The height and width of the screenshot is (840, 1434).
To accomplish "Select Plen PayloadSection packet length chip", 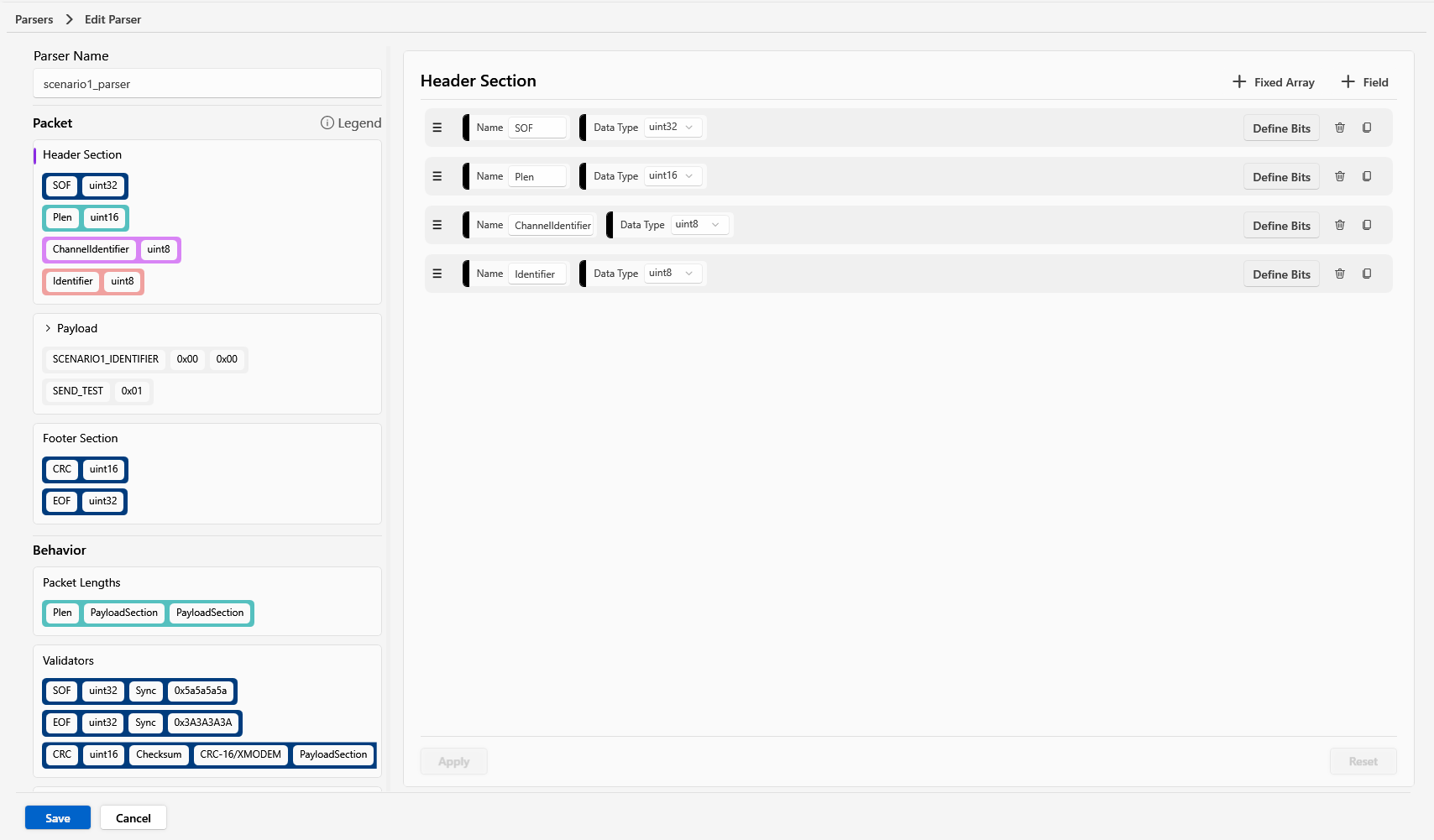I will pos(148,613).
